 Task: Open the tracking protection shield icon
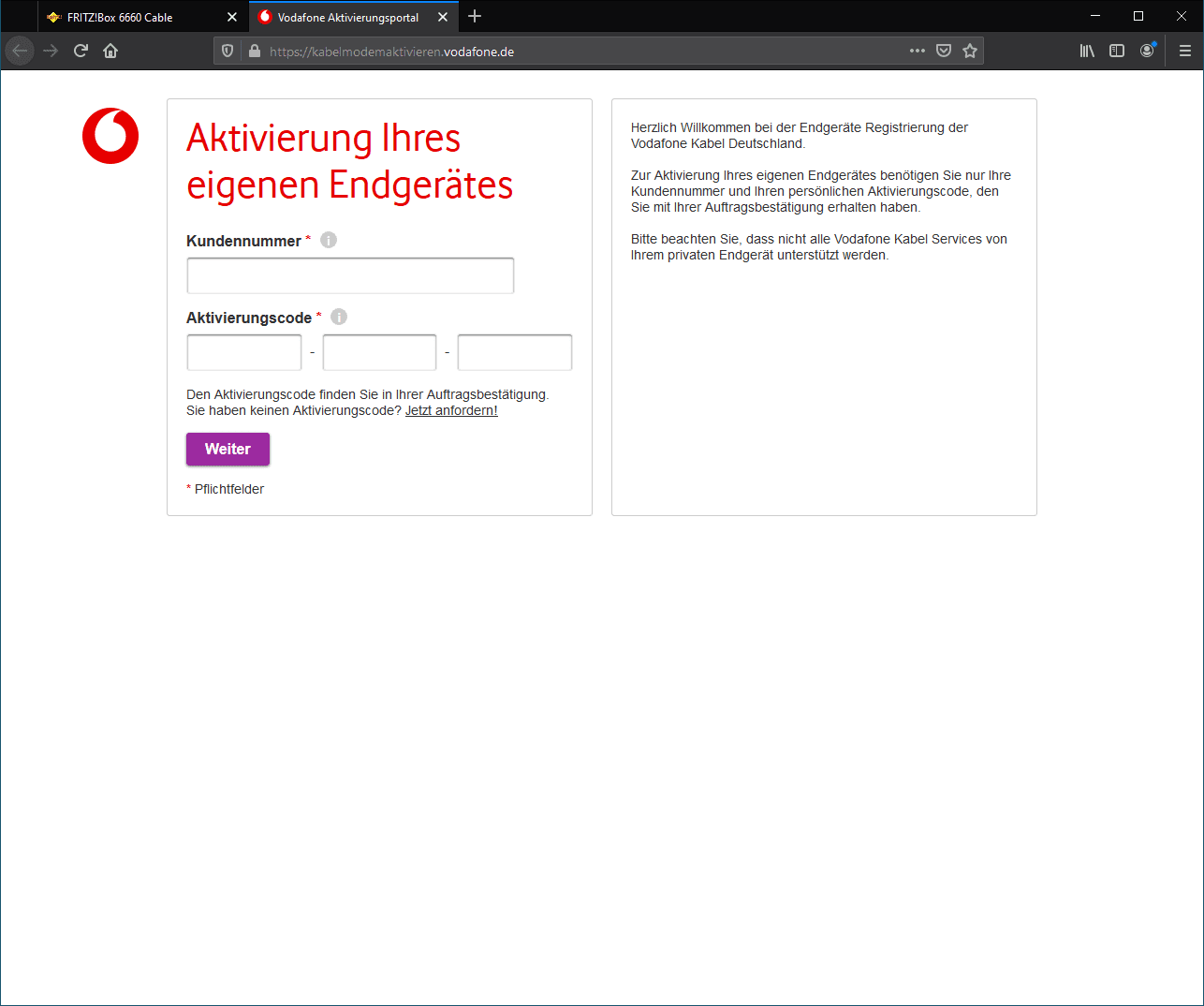pos(228,52)
